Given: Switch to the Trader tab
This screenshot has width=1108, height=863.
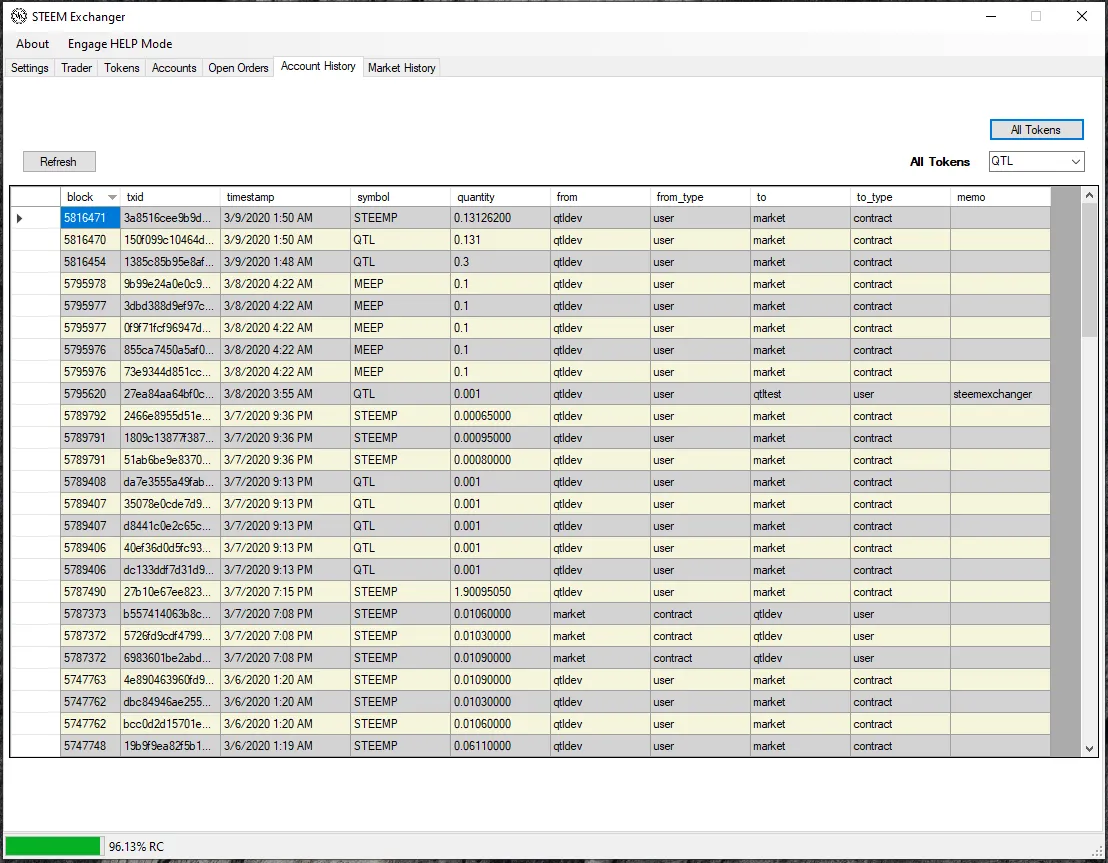Looking at the screenshot, I should pos(76,68).
